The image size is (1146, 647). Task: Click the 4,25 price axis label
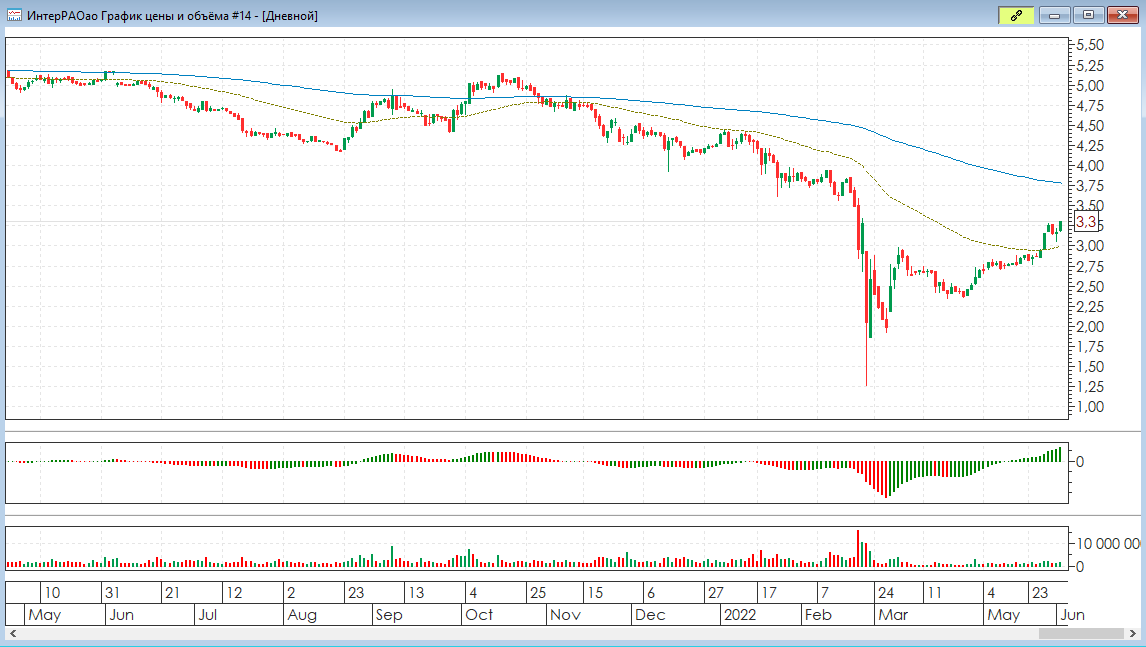[1090, 146]
